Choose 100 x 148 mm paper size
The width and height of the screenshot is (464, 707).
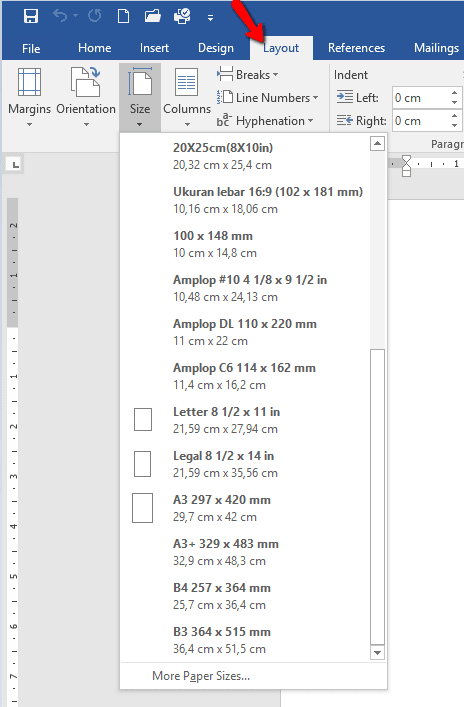245,244
